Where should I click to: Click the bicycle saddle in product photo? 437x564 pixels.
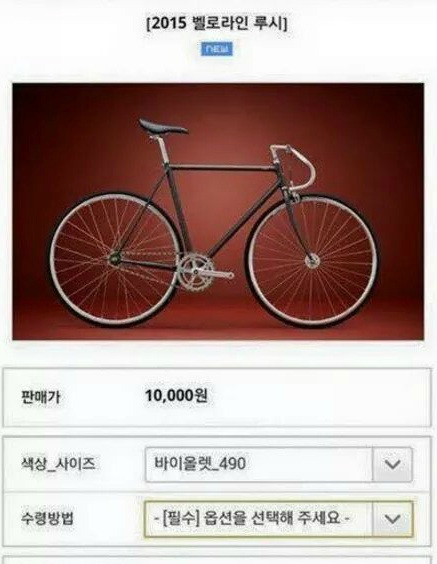point(163,127)
